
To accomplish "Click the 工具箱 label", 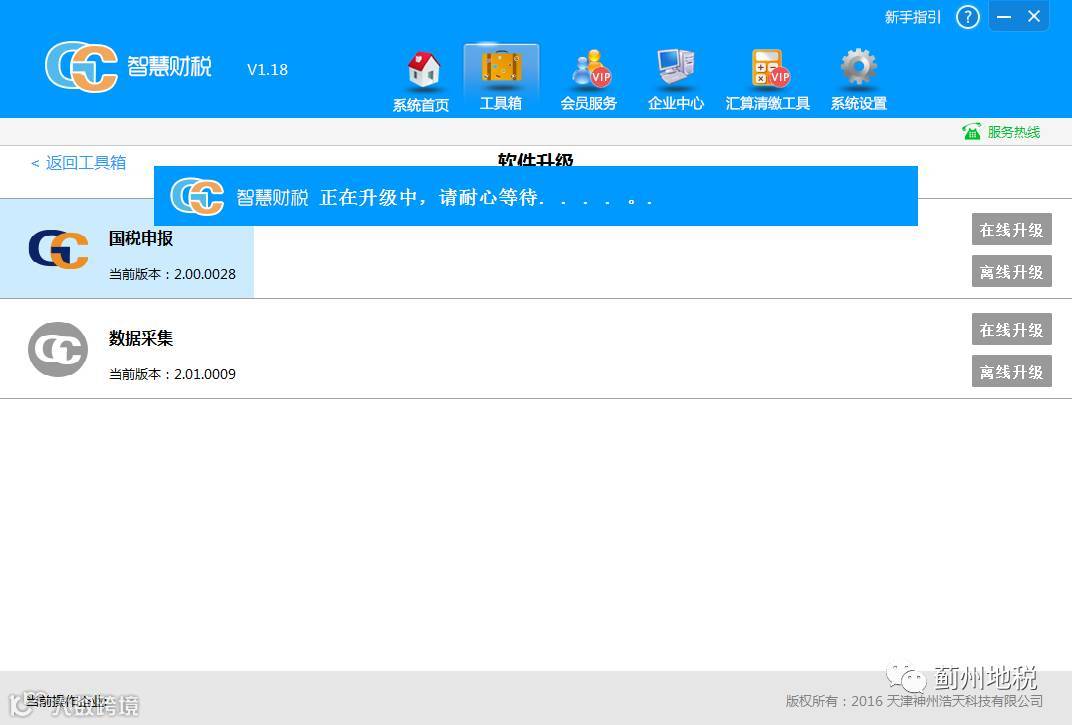I will coord(501,103).
